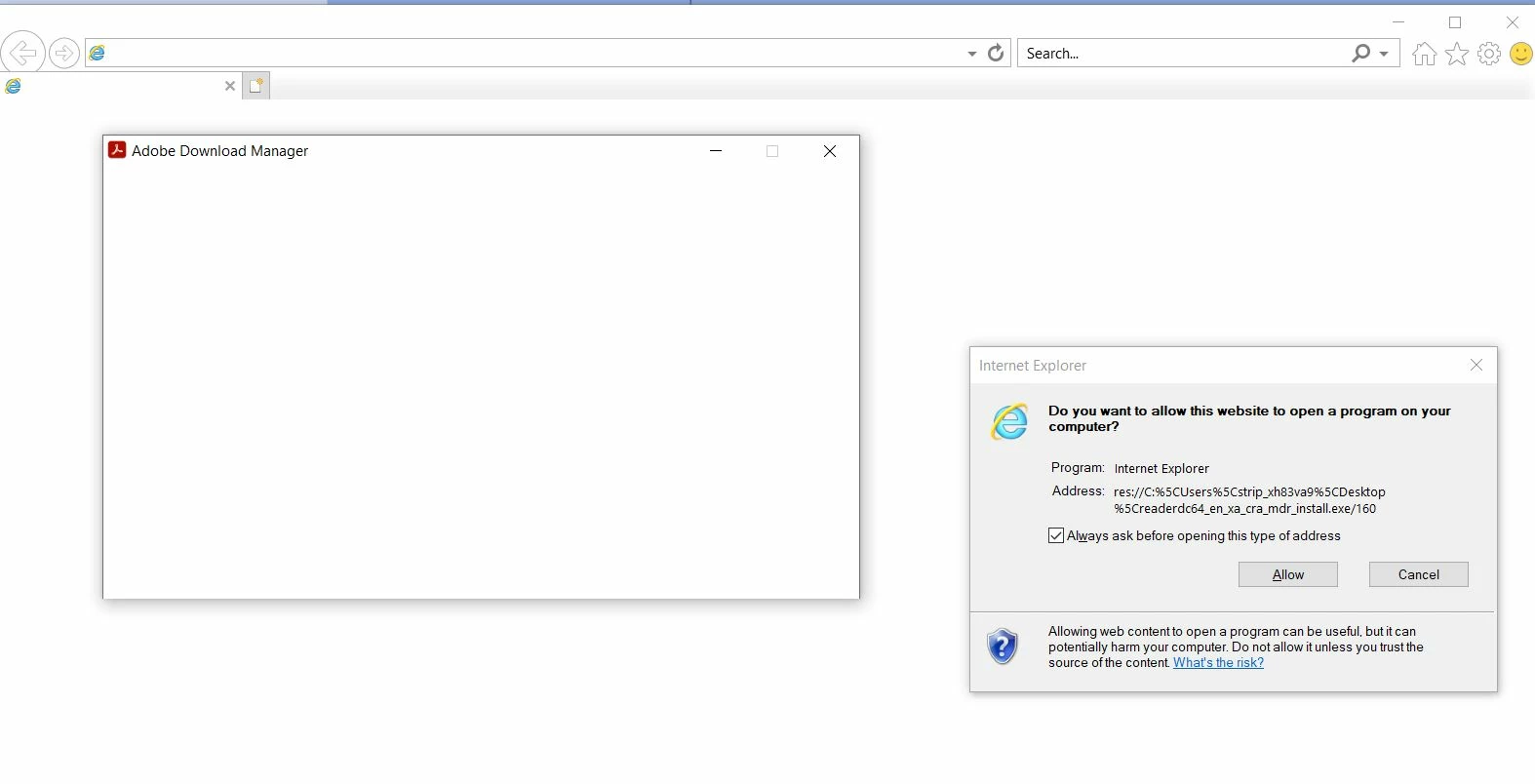The height and width of the screenshot is (784, 1535).
Task: Click the Program: Internet Explorer value text
Action: pos(1161,469)
